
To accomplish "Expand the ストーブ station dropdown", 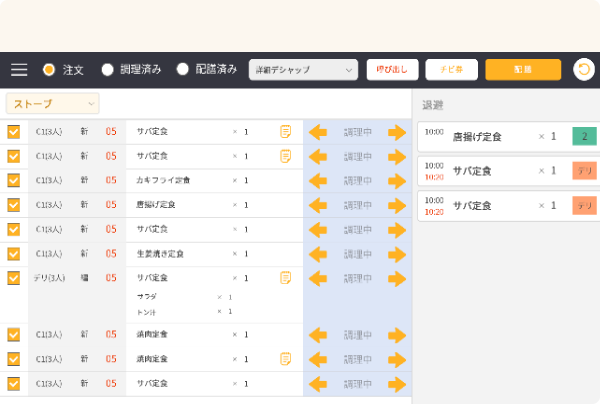I will 52,103.
